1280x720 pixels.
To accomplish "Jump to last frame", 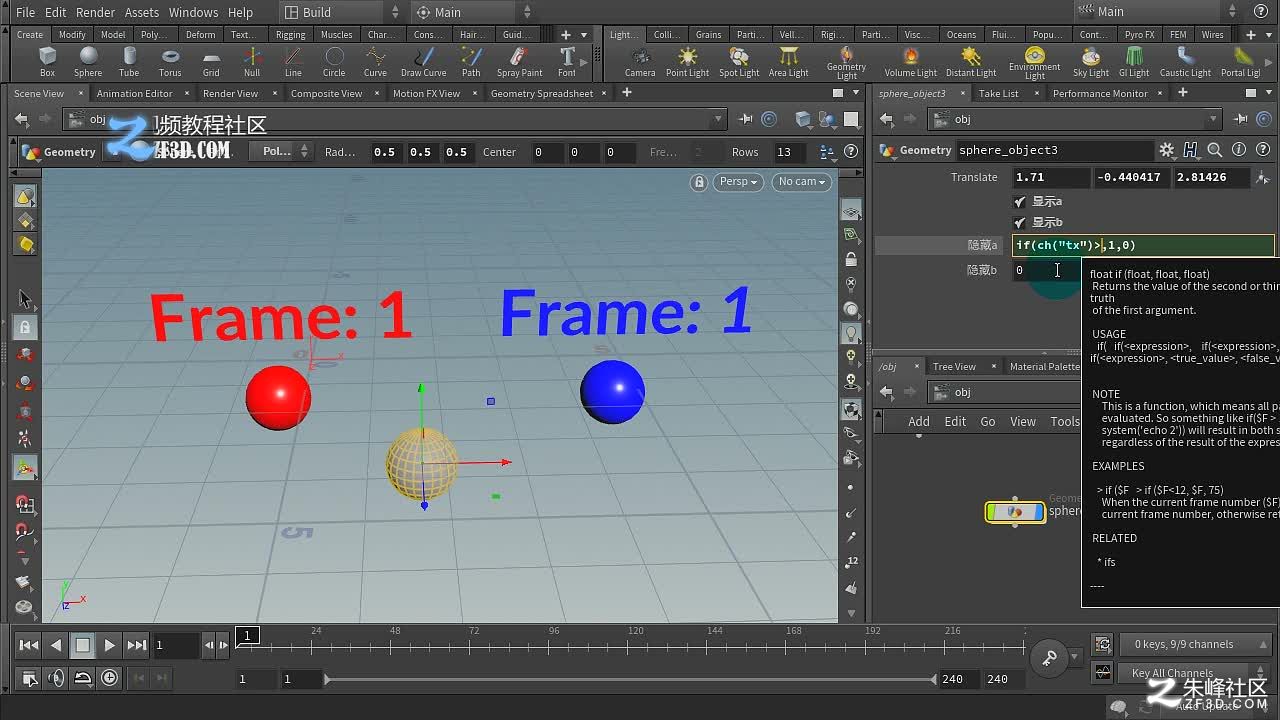I will [136, 645].
